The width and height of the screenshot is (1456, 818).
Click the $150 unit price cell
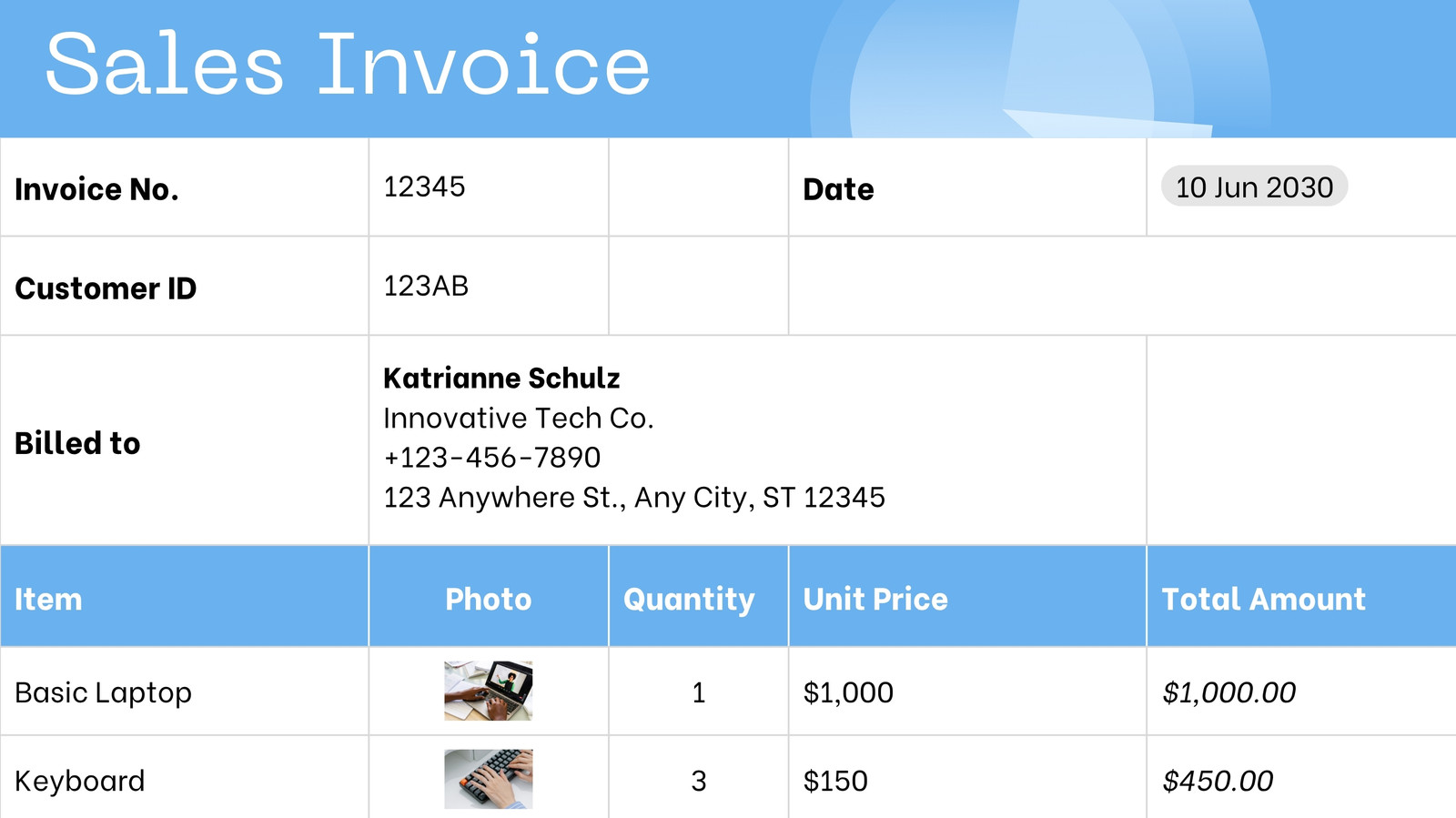point(967,778)
